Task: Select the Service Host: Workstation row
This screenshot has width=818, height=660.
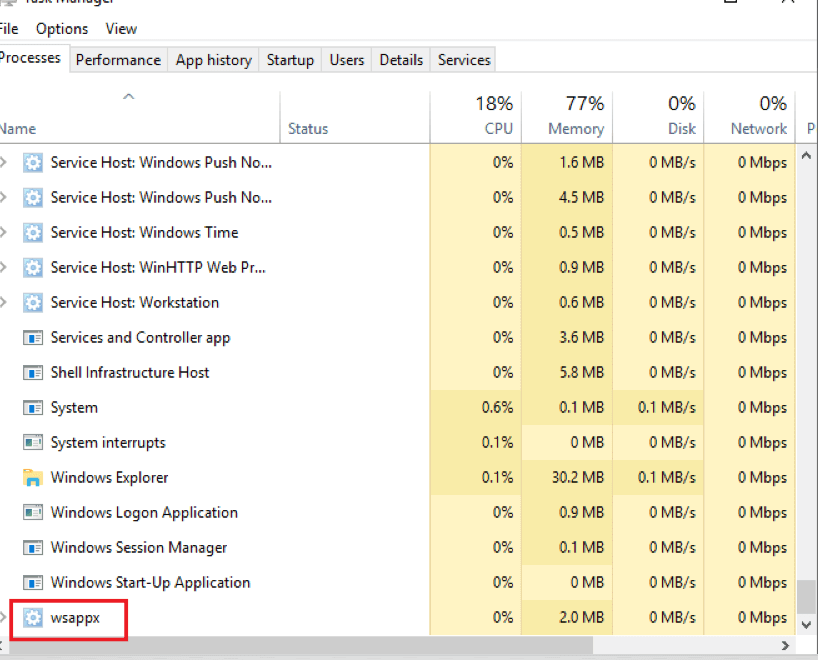Action: [398, 303]
